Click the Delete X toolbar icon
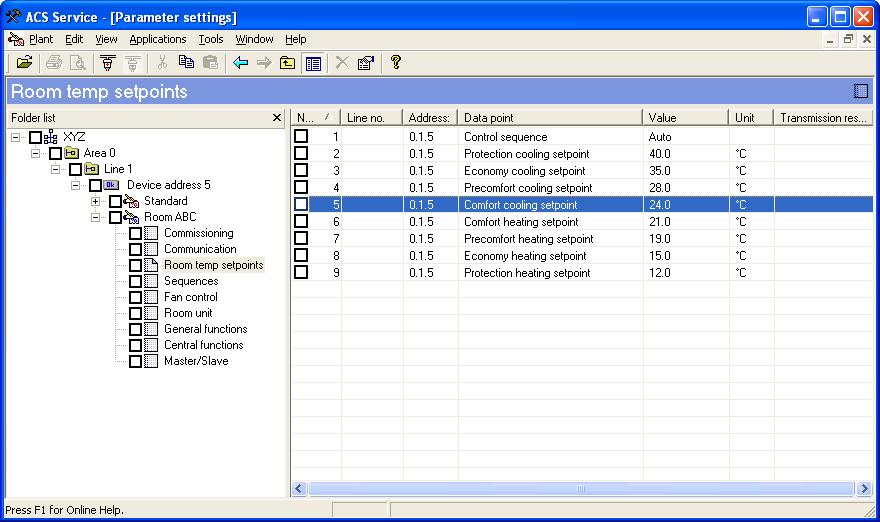This screenshot has width=880, height=522. 342,62
